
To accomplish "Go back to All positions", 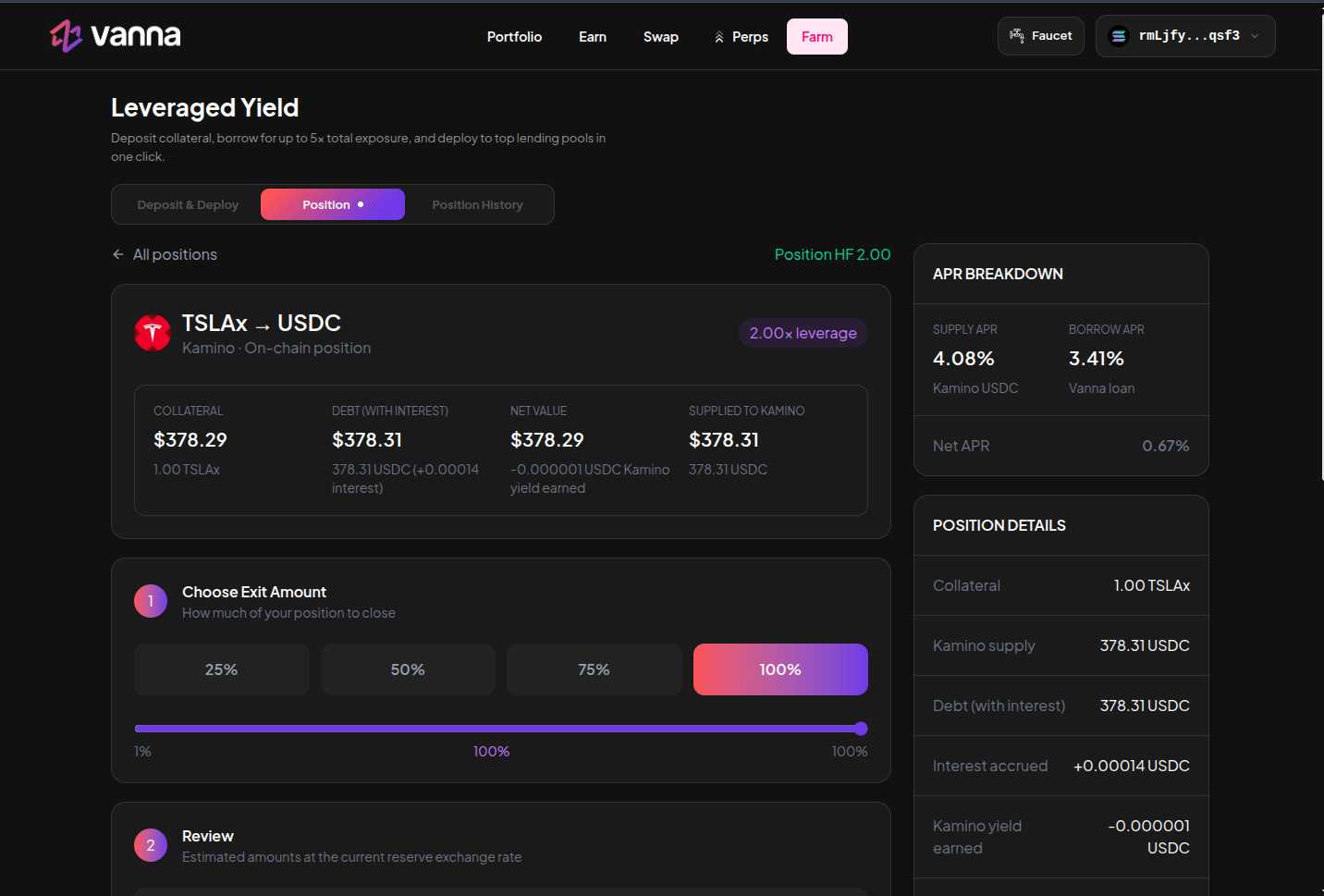I will (165, 254).
